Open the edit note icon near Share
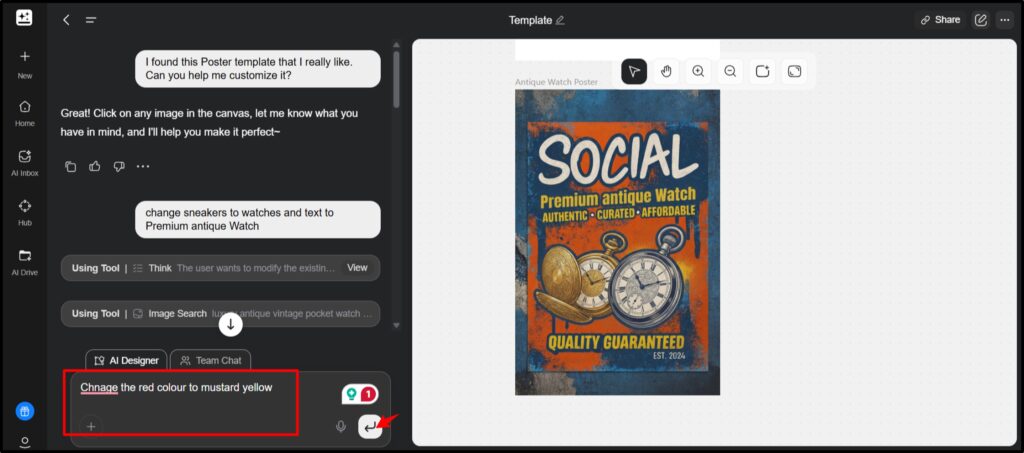Viewport: 1024px width, 453px height. (980, 20)
